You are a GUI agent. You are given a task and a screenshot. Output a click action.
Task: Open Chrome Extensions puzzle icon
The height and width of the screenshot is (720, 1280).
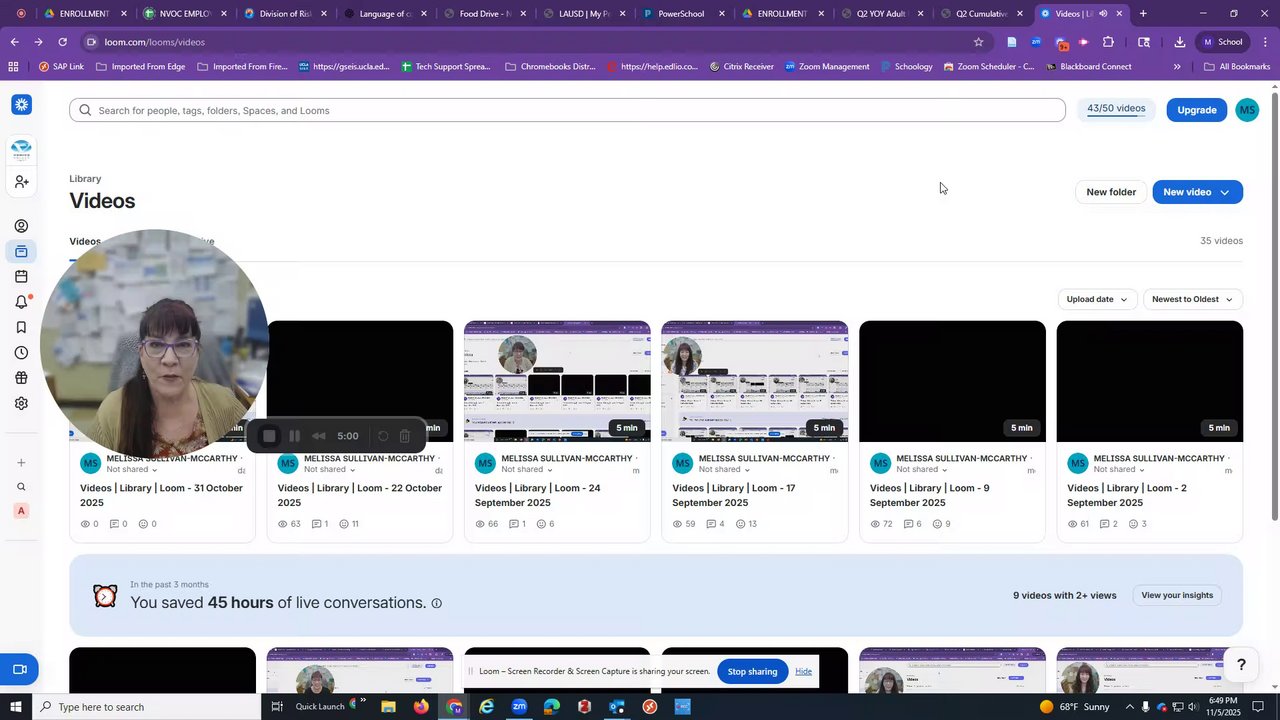[1108, 42]
